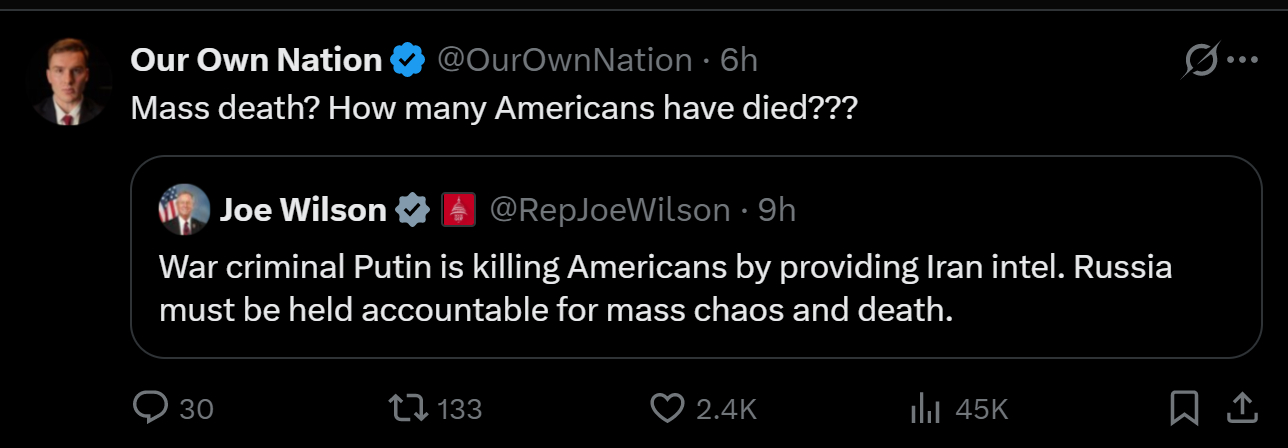Open the Our Own Nation display name

tap(257, 60)
